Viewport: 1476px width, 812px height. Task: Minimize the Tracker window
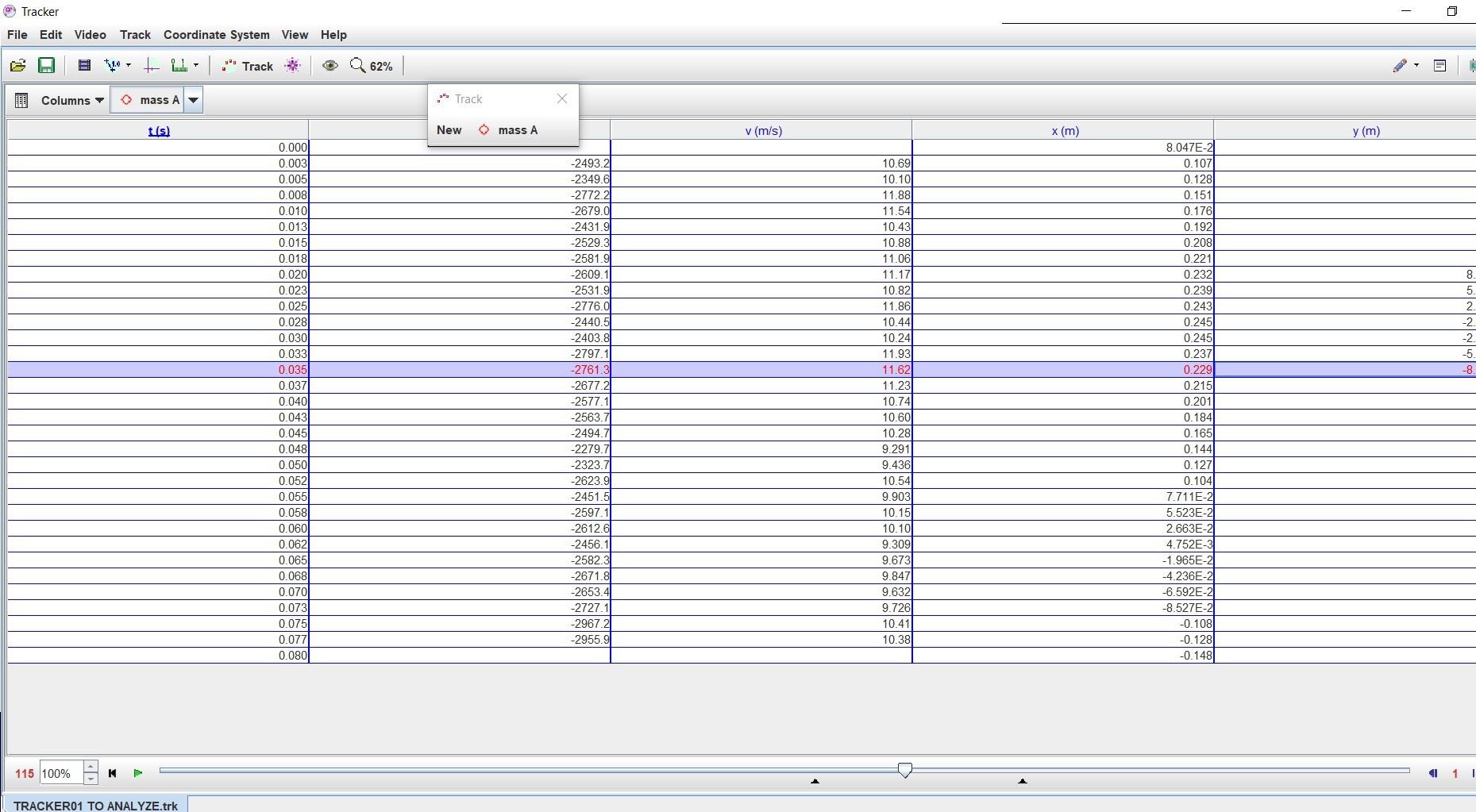tap(1407, 11)
